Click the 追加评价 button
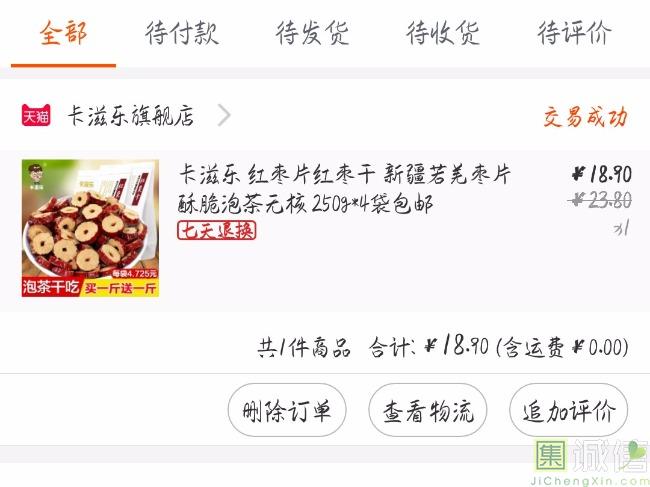This screenshot has width=650, height=487. 568,410
